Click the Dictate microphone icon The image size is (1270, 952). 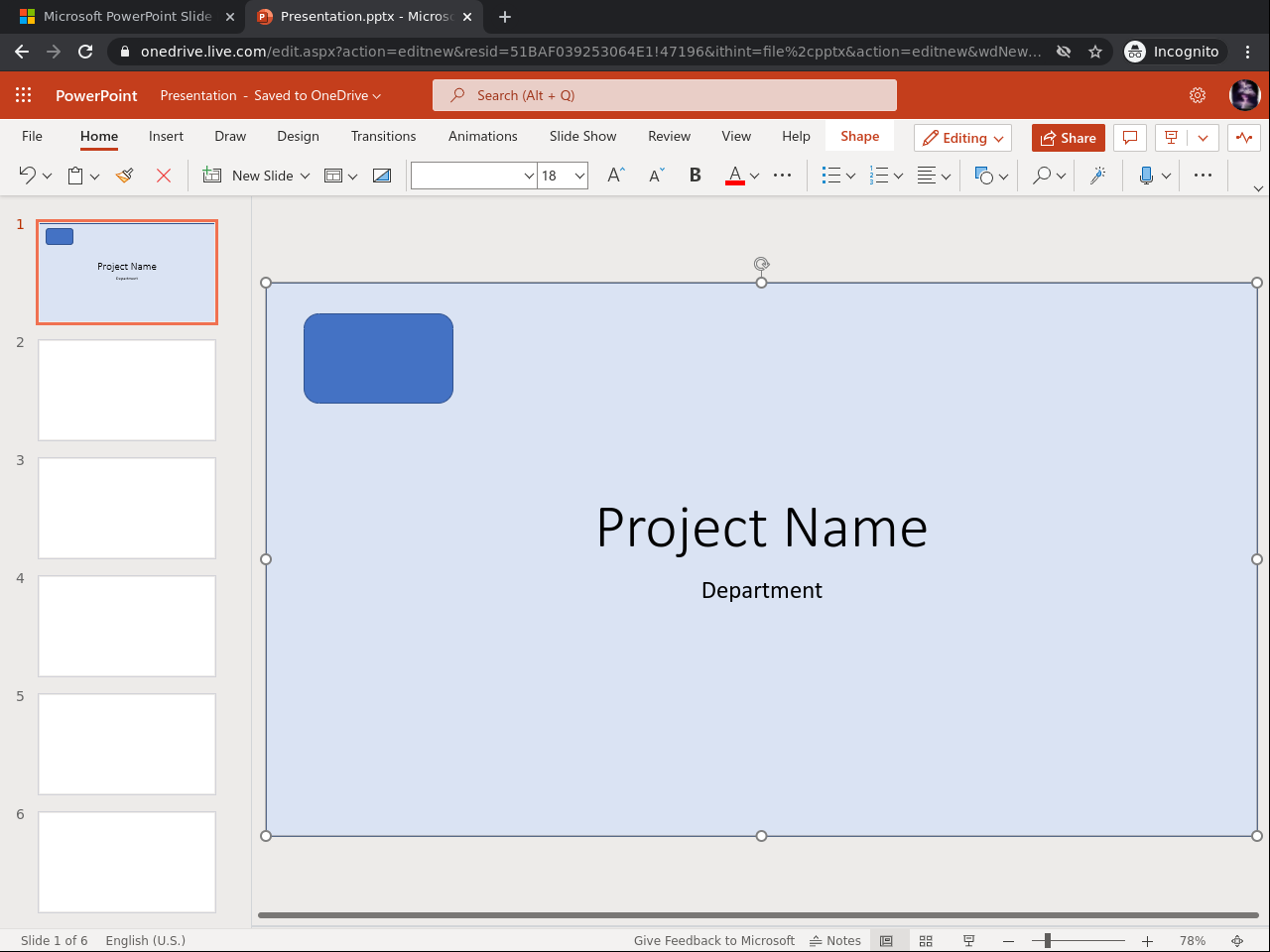click(x=1146, y=176)
